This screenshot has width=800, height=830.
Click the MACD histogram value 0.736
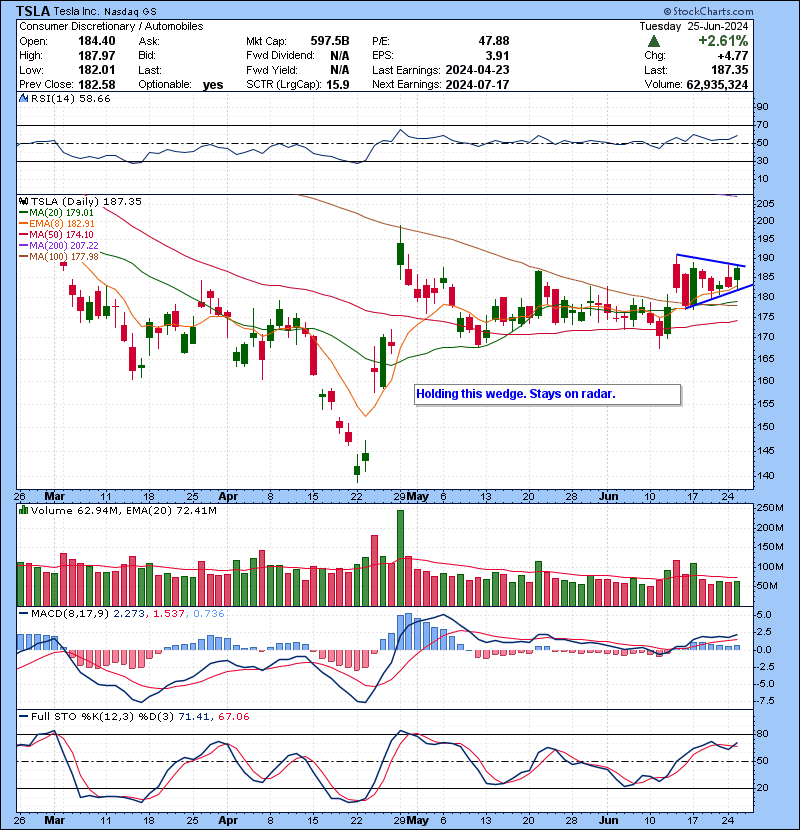[x=209, y=614]
